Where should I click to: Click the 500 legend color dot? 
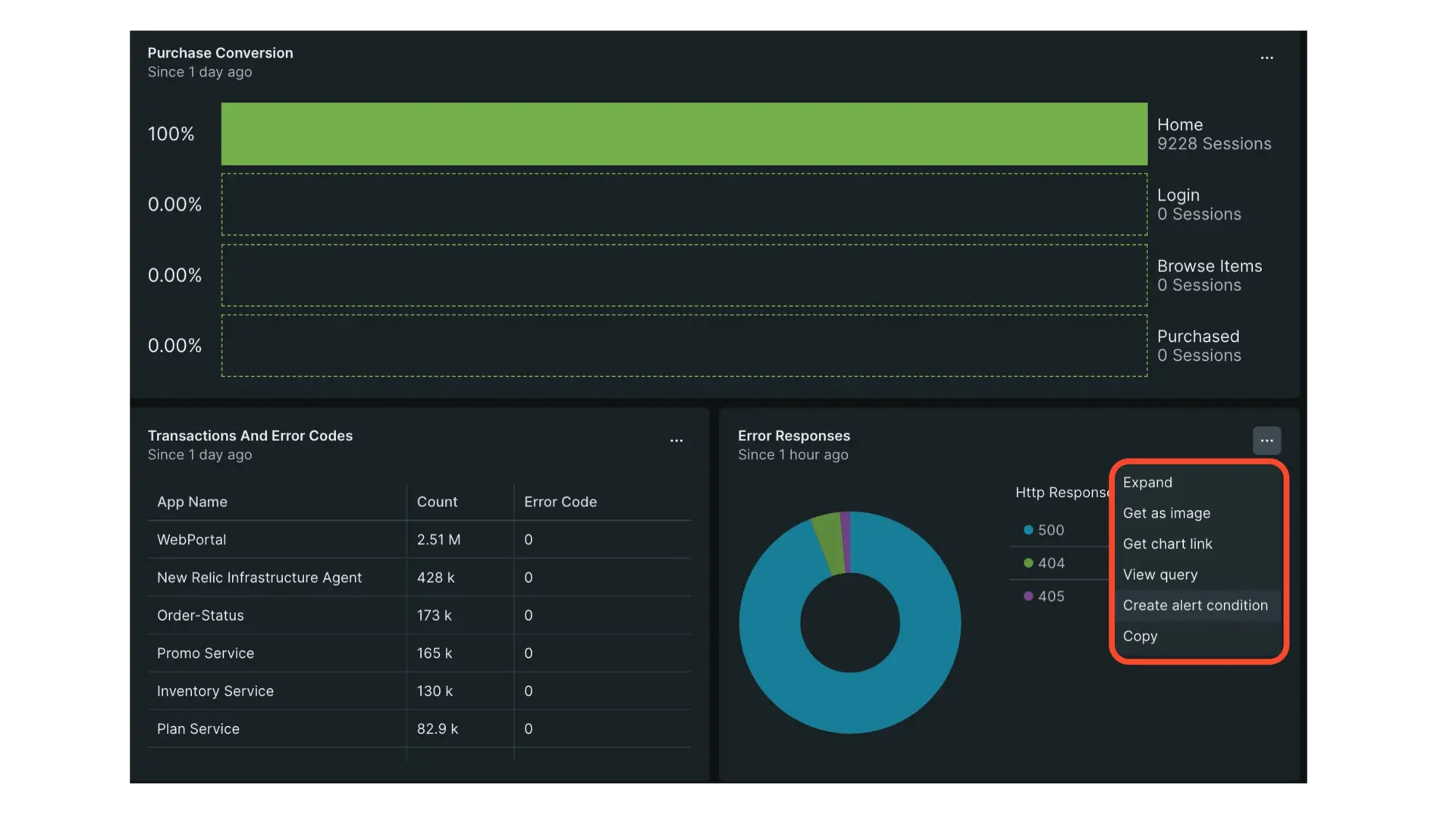[x=1028, y=530]
